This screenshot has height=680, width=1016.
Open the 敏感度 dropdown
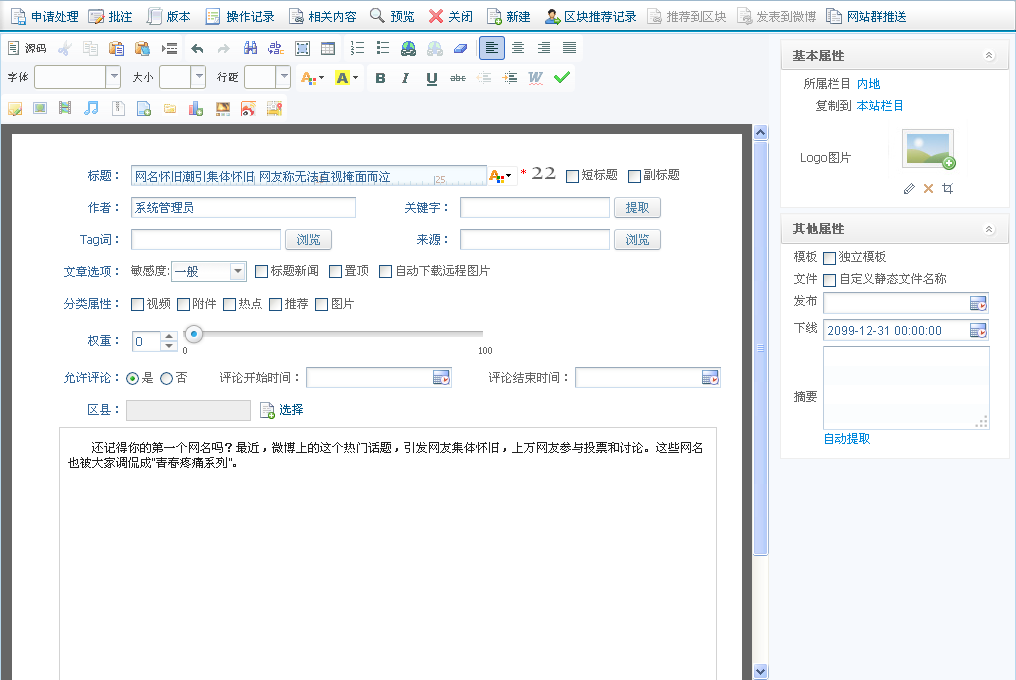[x=237, y=271]
